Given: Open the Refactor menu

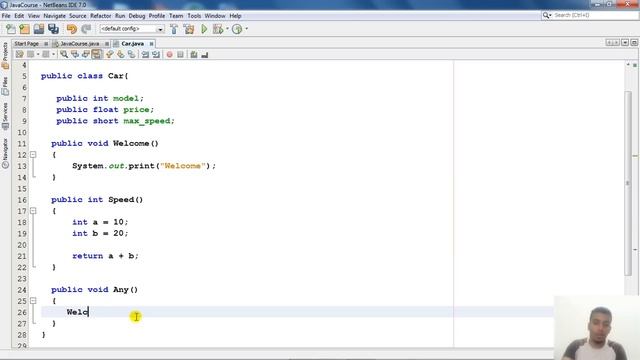Looking at the screenshot, I should [x=101, y=16].
